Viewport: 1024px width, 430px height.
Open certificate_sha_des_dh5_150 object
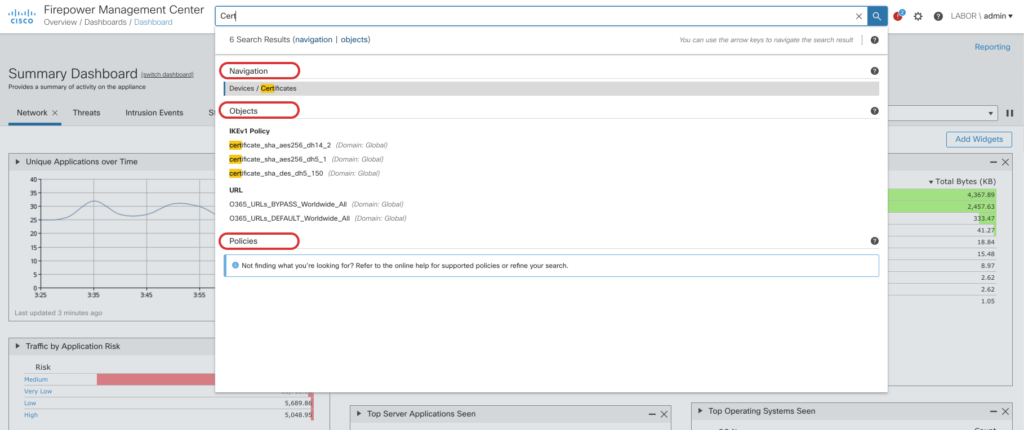[276, 173]
